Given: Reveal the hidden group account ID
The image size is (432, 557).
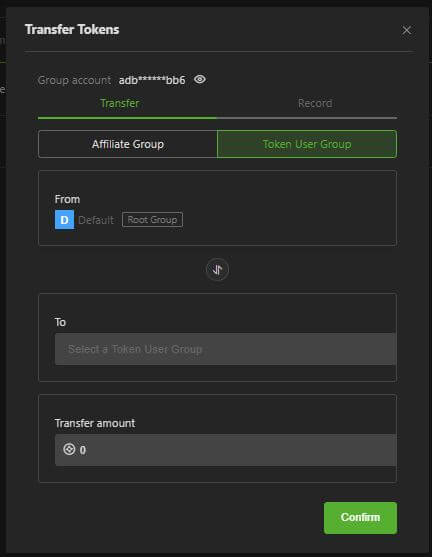Looking at the screenshot, I should (x=200, y=79).
